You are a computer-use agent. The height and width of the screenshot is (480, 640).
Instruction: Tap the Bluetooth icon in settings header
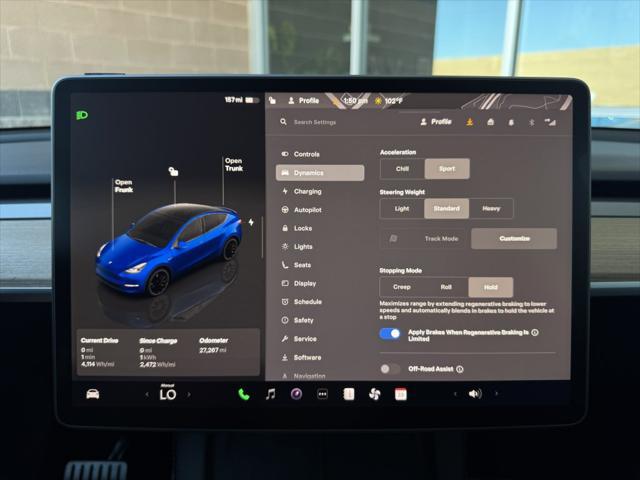click(x=531, y=122)
